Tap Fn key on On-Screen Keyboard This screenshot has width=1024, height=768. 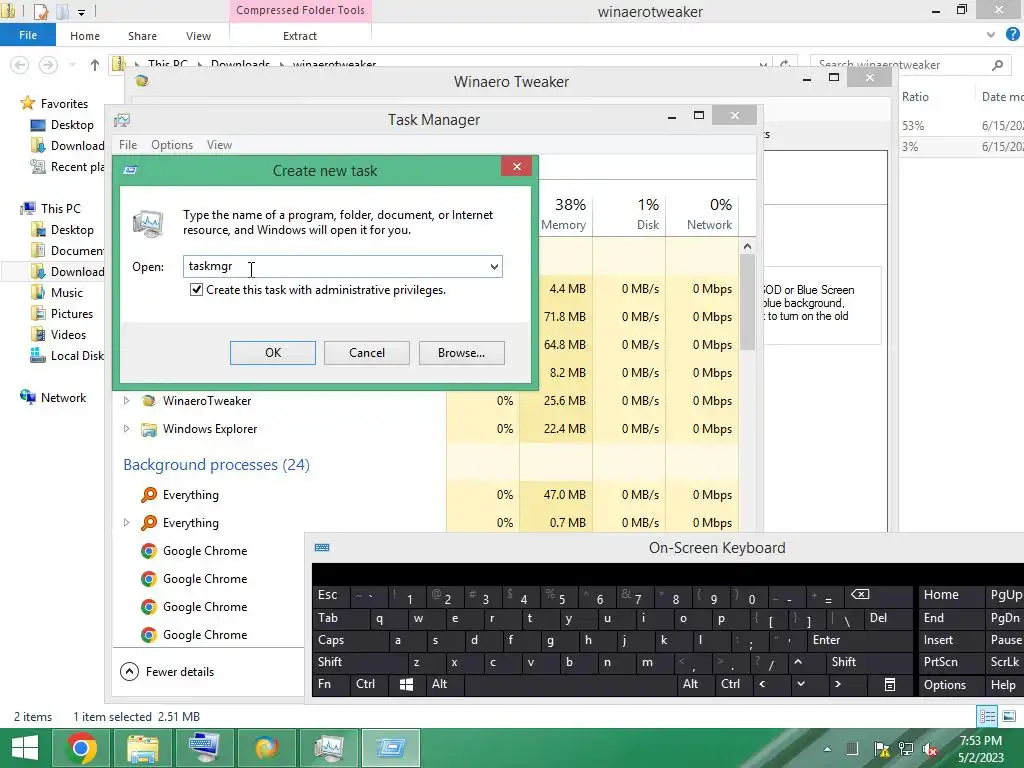point(331,684)
